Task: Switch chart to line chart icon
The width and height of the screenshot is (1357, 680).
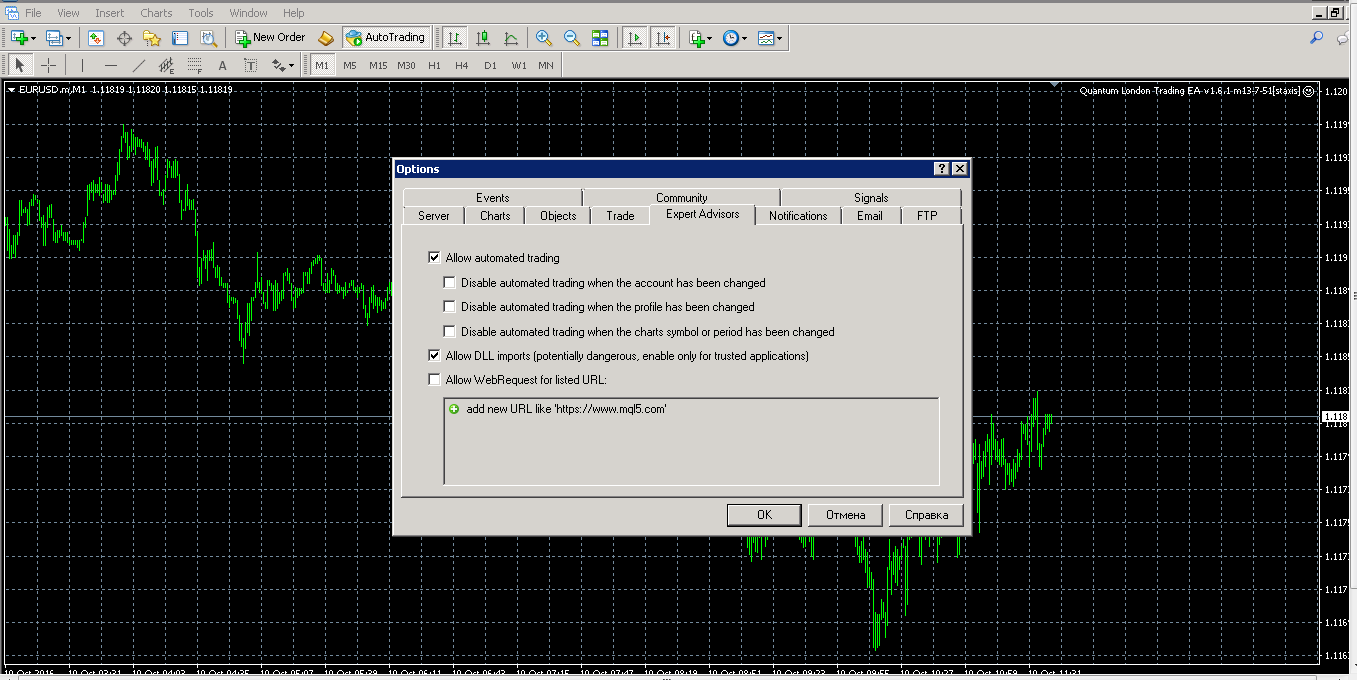Action: pos(511,38)
